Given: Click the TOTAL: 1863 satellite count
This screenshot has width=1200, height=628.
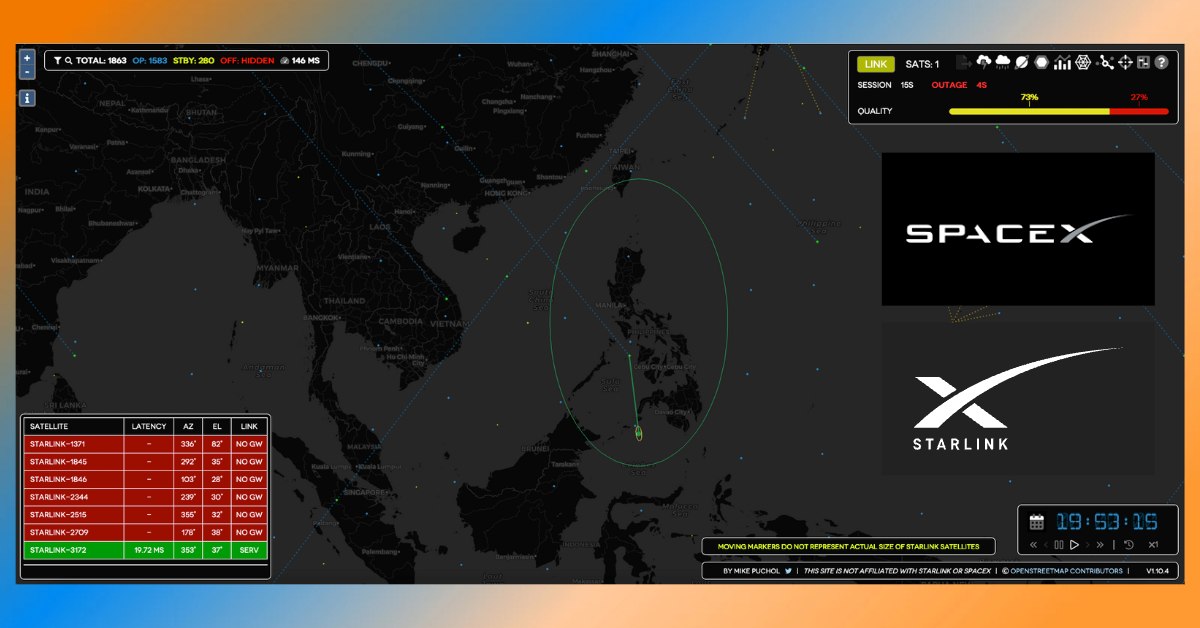Looking at the screenshot, I should (x=103, y=61).
